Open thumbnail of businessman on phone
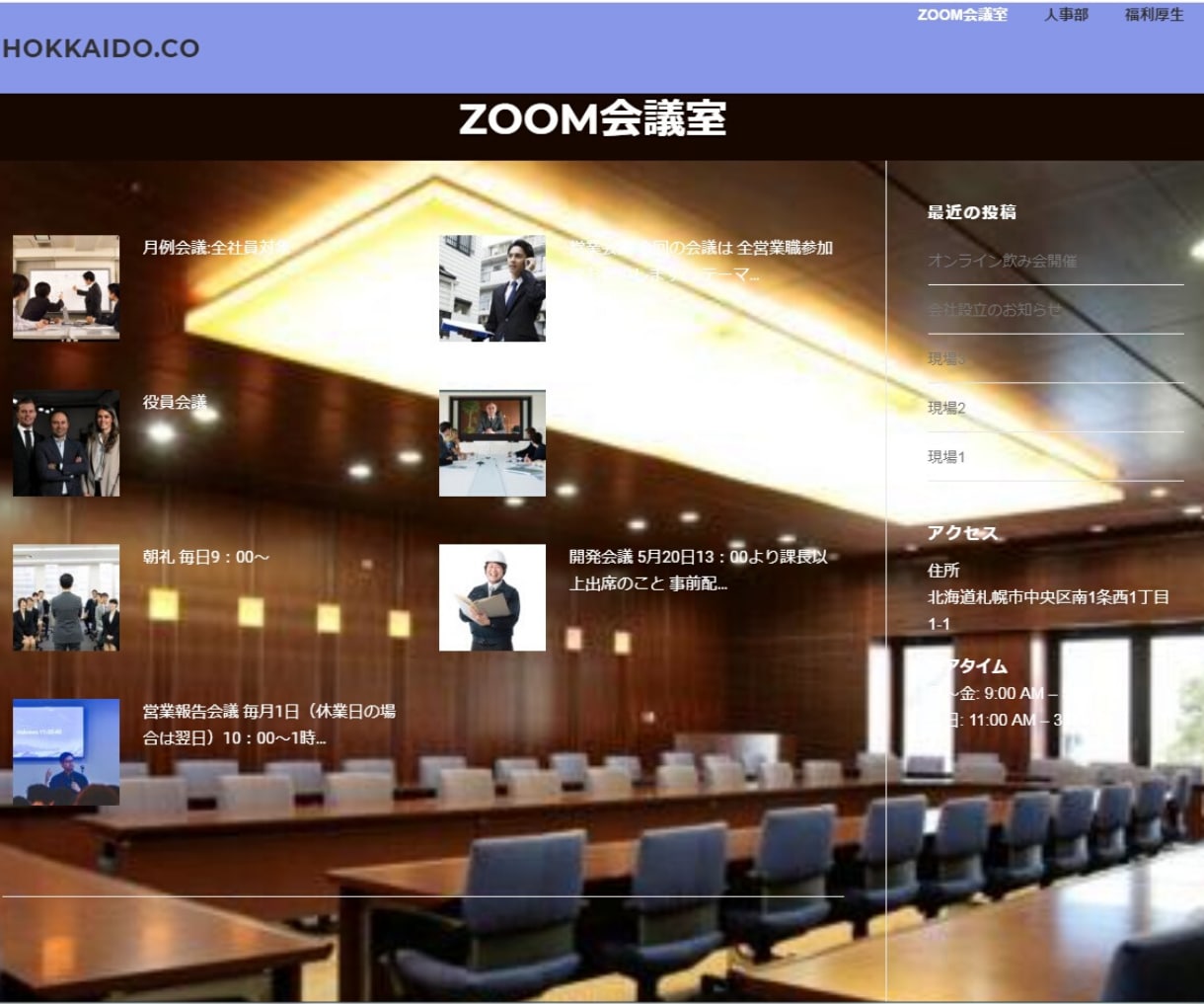Screen dimensions: 1204x1004 tap(492, 288)
